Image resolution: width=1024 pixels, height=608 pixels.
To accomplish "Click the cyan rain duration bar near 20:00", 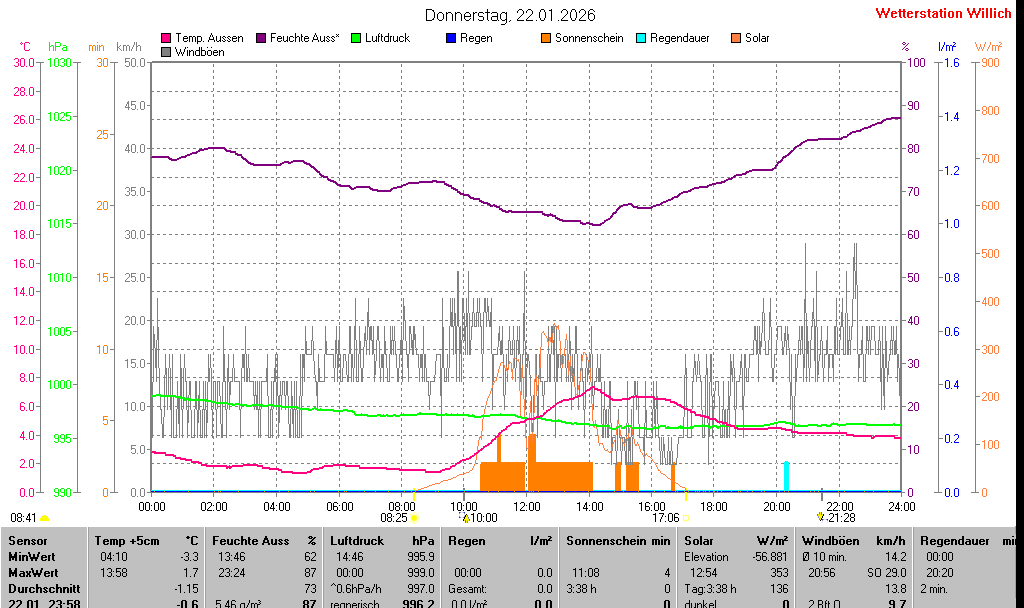I will 786,476.
